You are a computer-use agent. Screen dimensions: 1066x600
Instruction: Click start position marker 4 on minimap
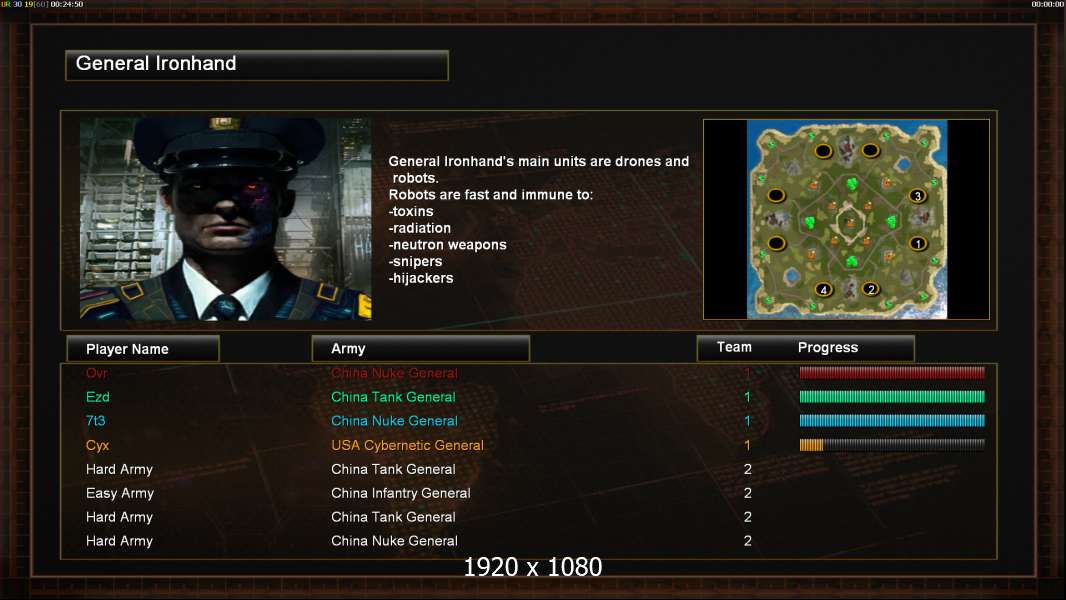point(823,289)
